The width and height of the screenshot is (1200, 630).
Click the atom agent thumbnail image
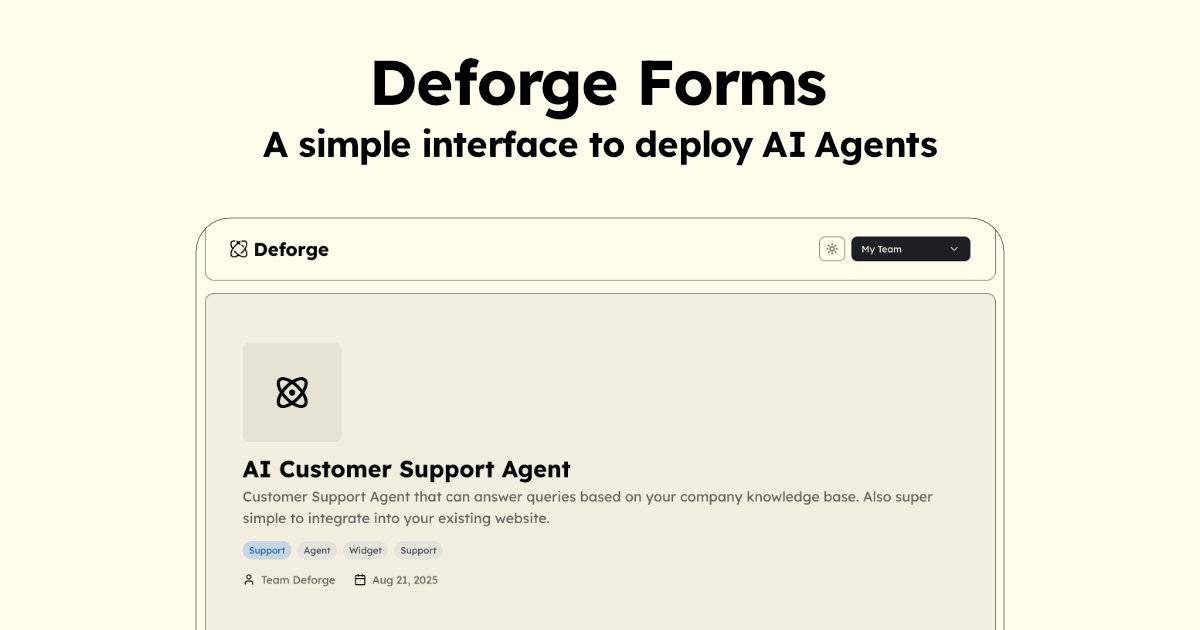point(292,392)
